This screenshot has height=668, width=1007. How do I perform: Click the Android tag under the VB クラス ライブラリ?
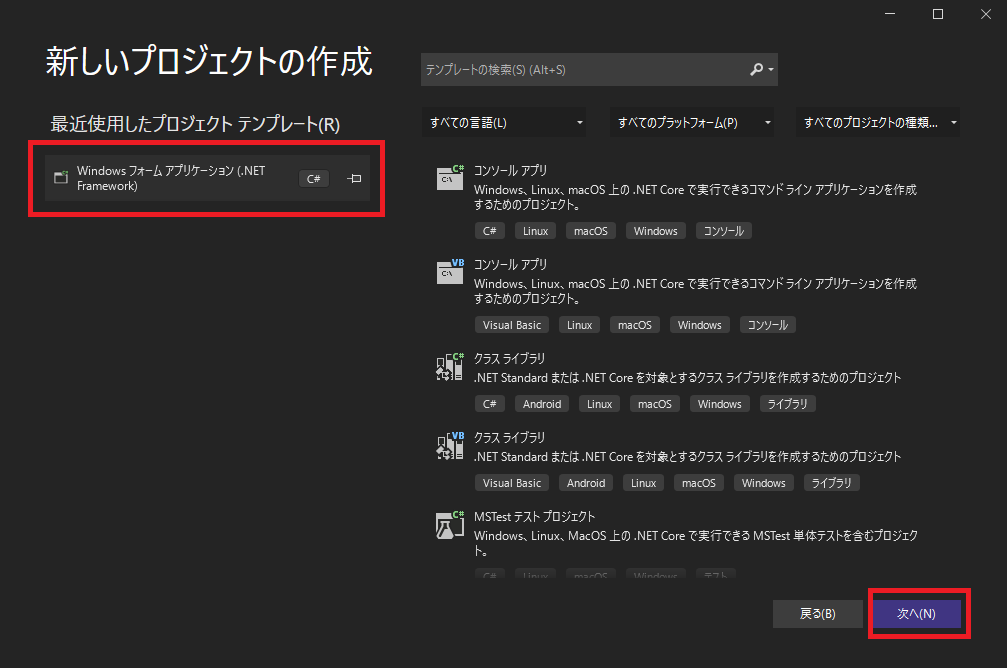[x=586, y=483]
